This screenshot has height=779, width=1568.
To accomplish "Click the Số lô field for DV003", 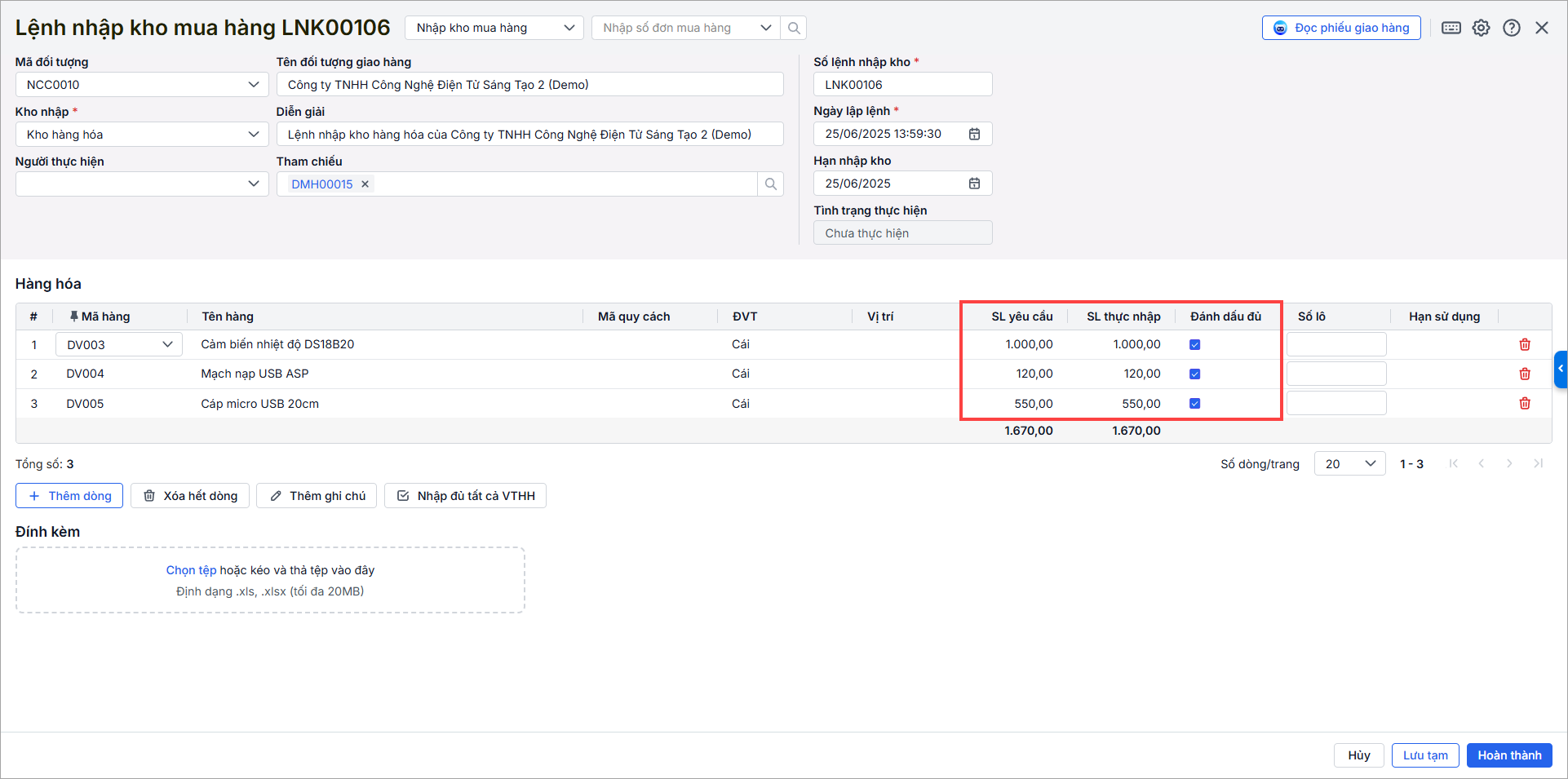I will 1335,344.
